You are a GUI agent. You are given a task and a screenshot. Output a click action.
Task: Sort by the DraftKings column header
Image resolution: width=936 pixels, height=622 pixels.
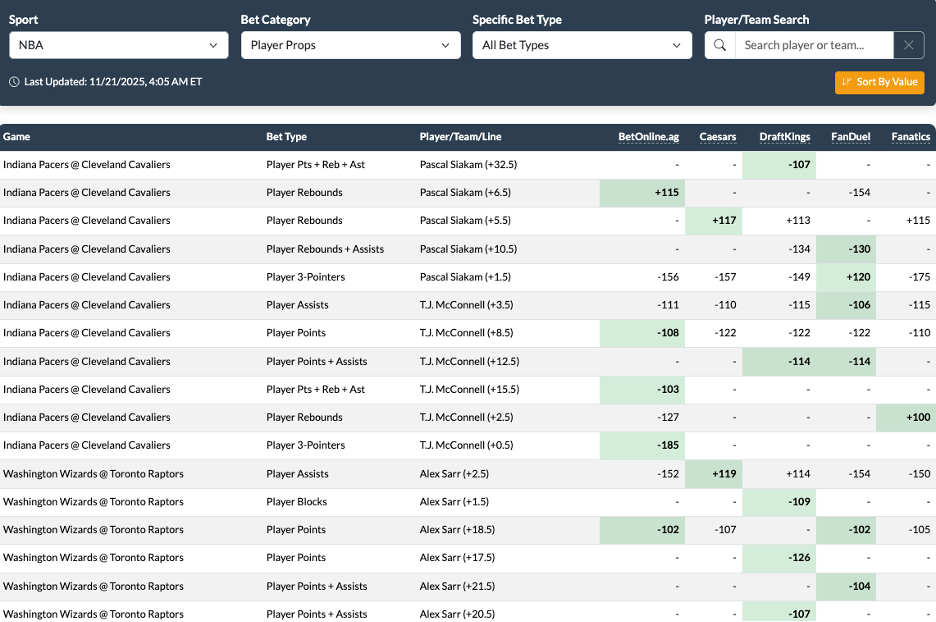pos(785,137)
